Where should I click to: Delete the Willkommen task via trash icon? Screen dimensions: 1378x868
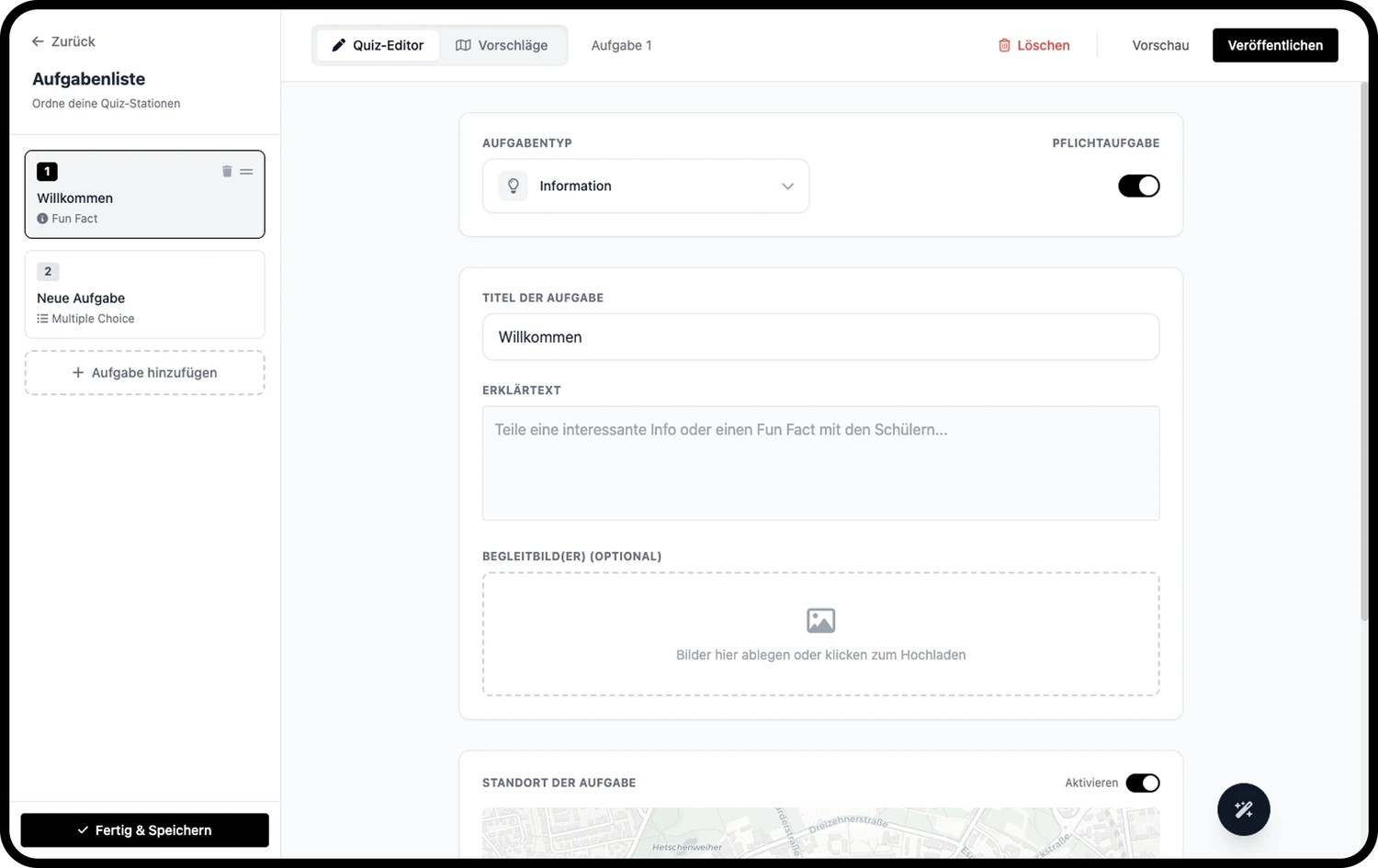pyautogui.click(x=227, y=172)
